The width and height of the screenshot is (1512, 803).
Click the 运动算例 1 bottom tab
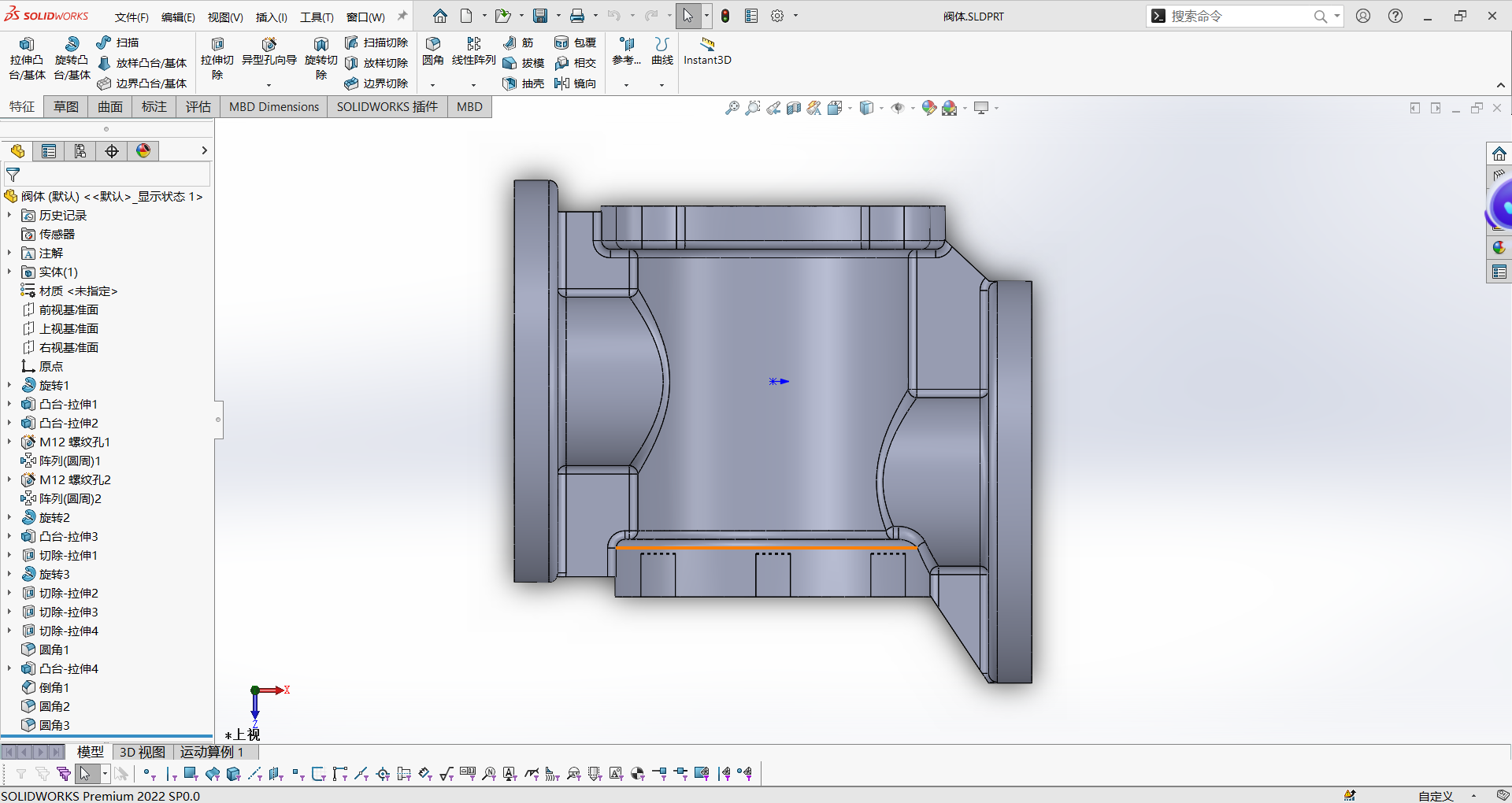[x=211, y=752]
